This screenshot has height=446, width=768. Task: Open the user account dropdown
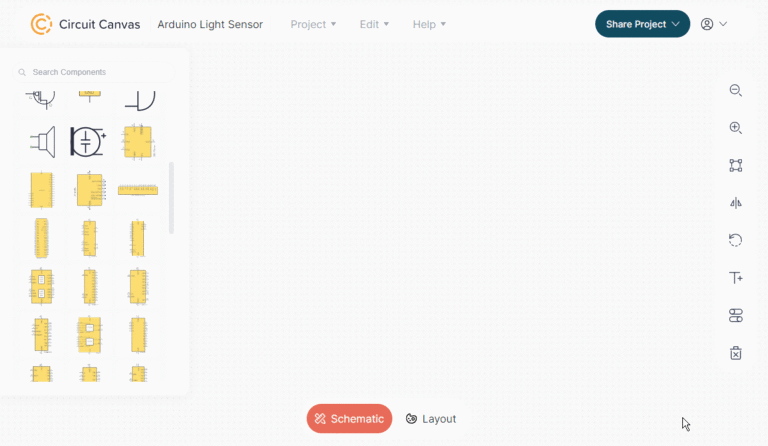(x=714, y=24)
